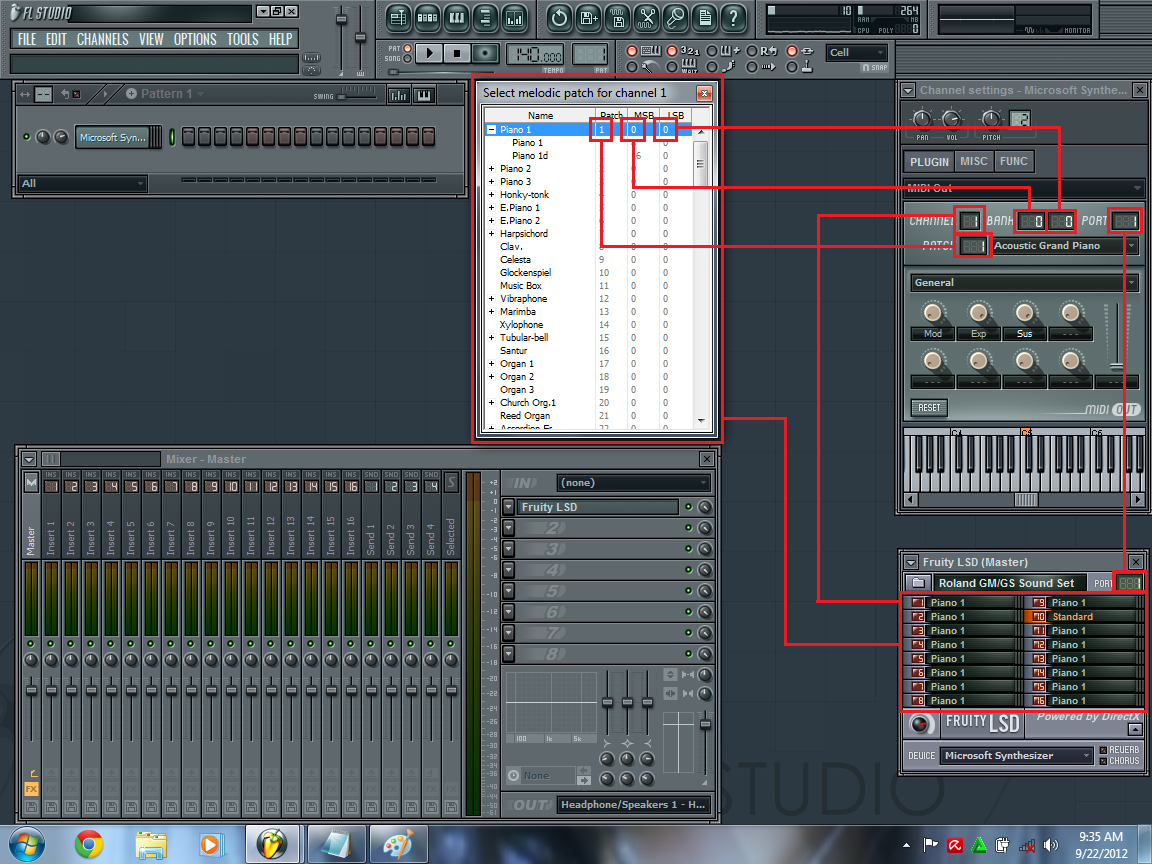Select Piano 1d in patch list
Image resolution: width=1152 pixels, height=864 pixels.
click(x=530, y=156)
